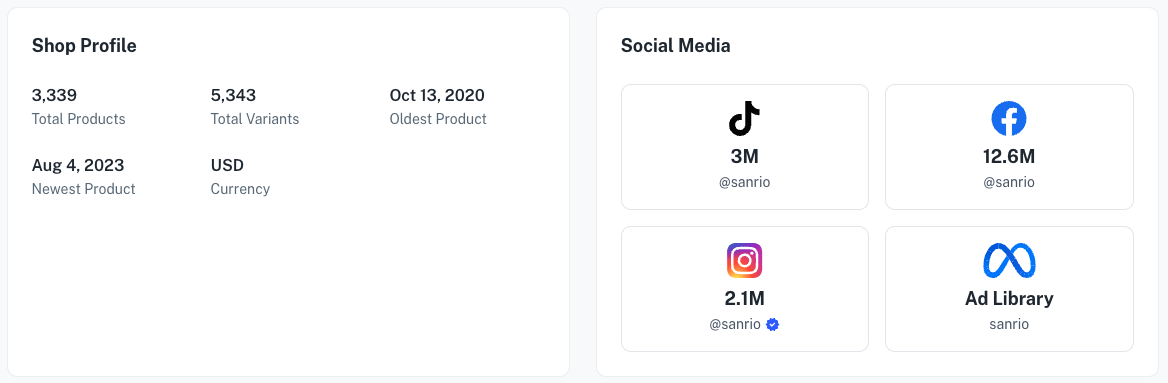Open the Instagram @sanrio handle
Viewport: 1168px width, 383px height.
pyautogui.click(x=735, y=325)
